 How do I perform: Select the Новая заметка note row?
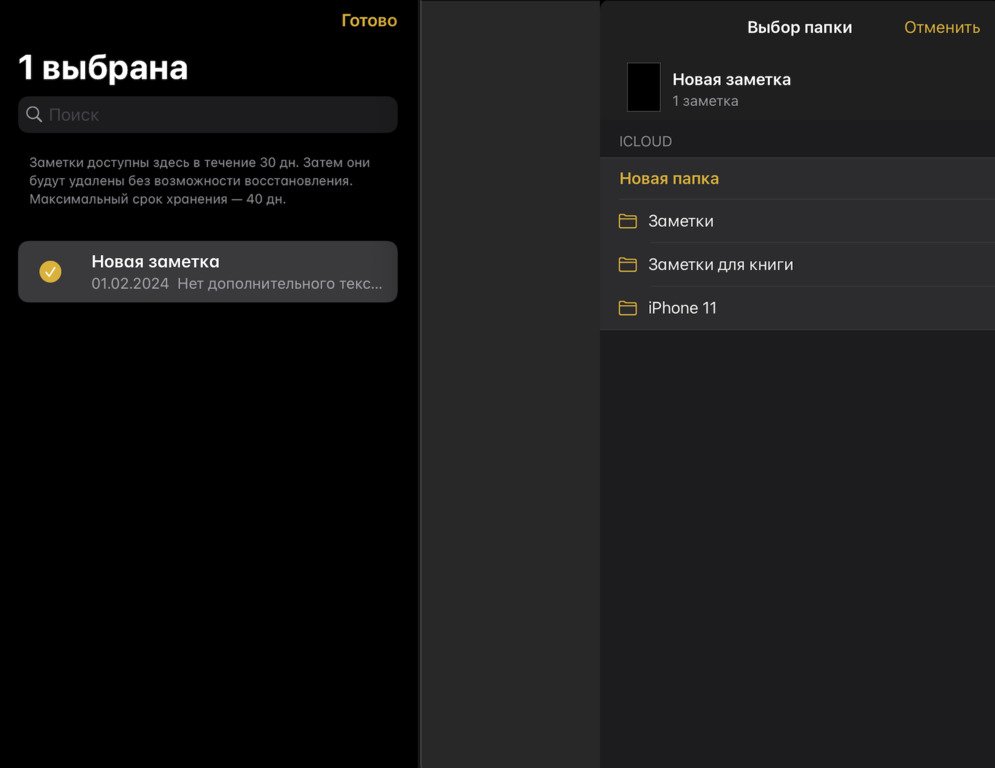(x=208, y=272)
